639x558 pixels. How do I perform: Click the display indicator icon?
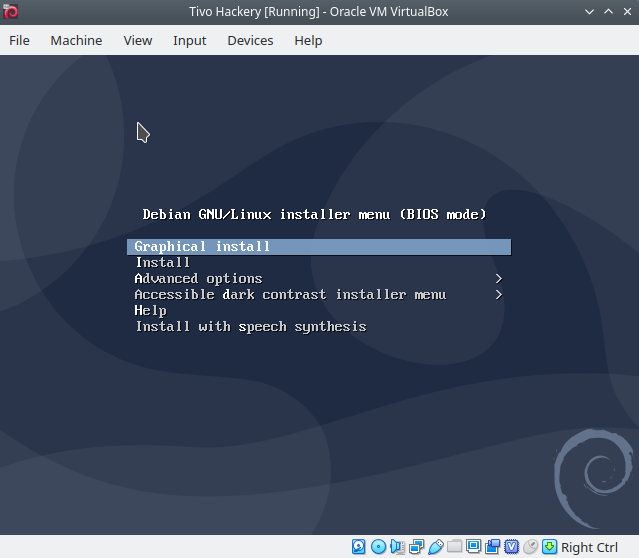[x=474, y=546]
